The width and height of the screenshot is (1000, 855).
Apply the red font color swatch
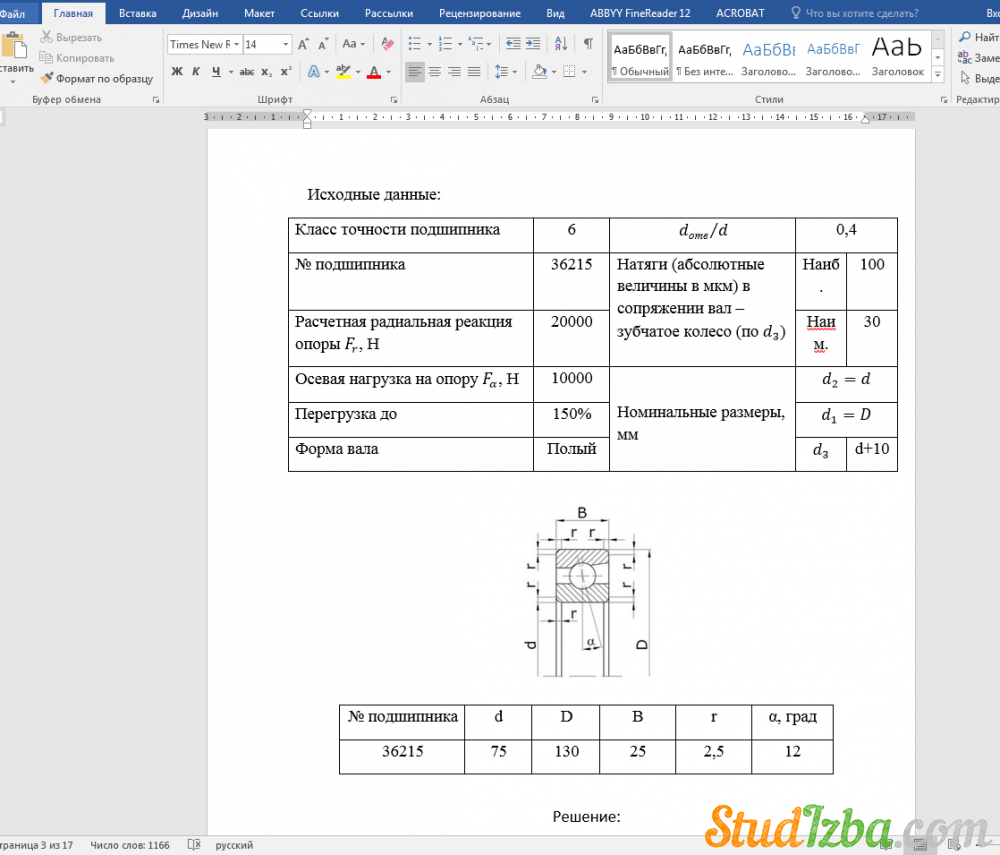pos(373,72)
